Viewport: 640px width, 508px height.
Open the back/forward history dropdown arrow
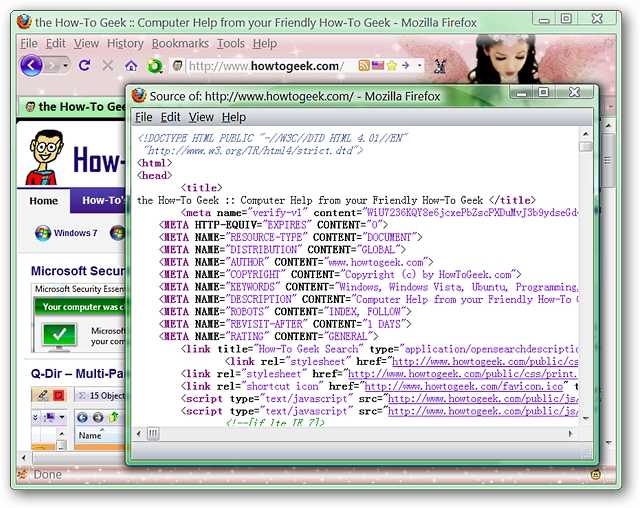(x=65, y=66)
